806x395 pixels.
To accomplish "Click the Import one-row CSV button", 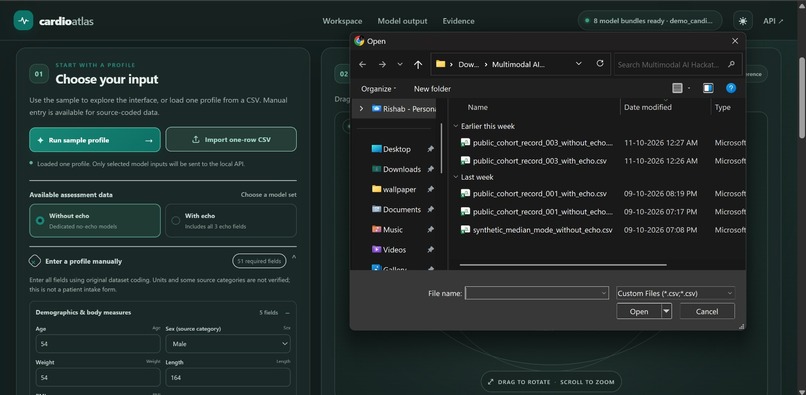I will (231, 139).
